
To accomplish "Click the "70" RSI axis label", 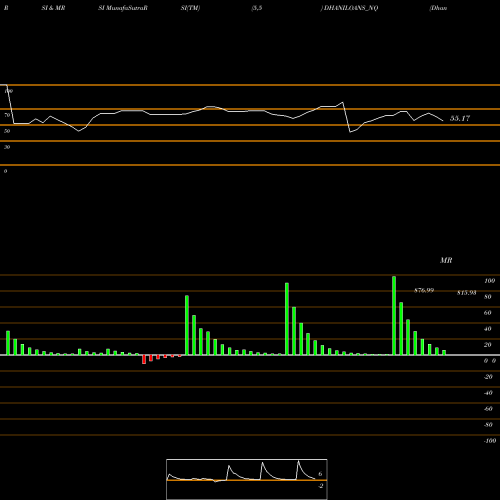I will point(7,115).
